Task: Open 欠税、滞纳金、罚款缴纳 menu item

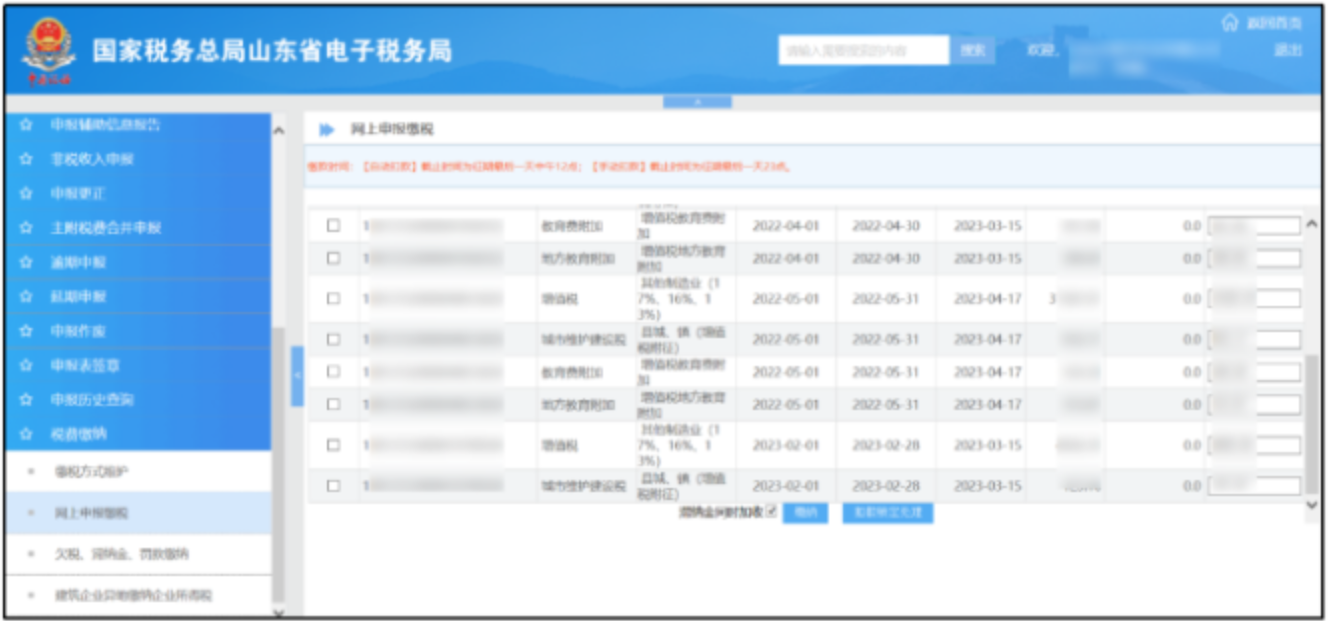Action: click(121, 554)
